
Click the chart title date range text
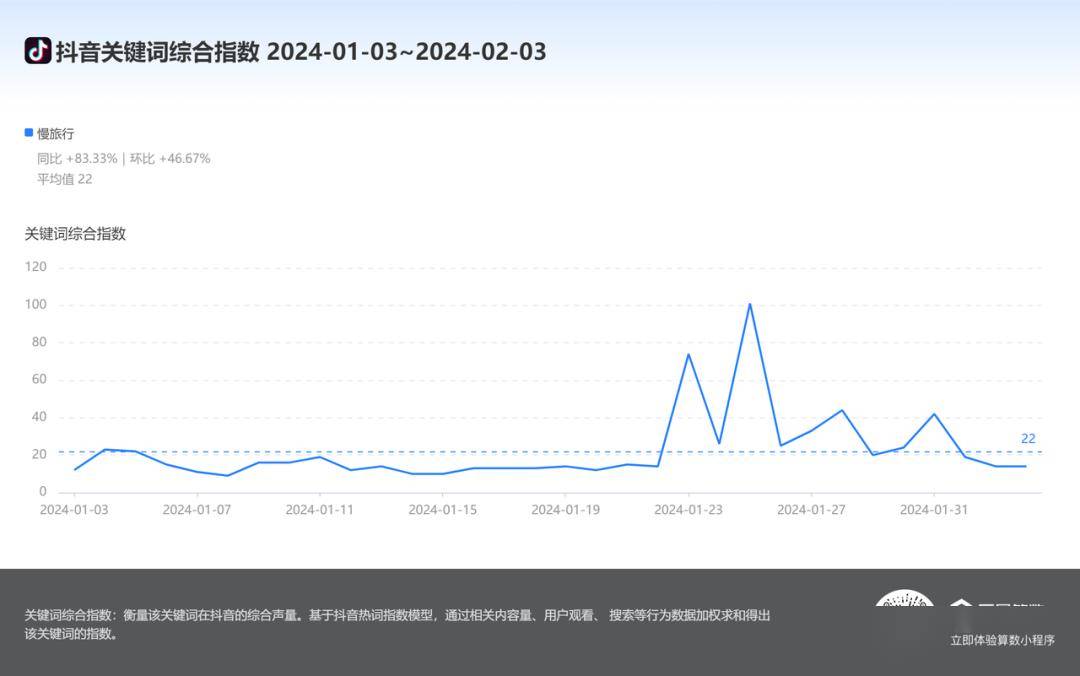pyautogui.click(x=407, y=52)
